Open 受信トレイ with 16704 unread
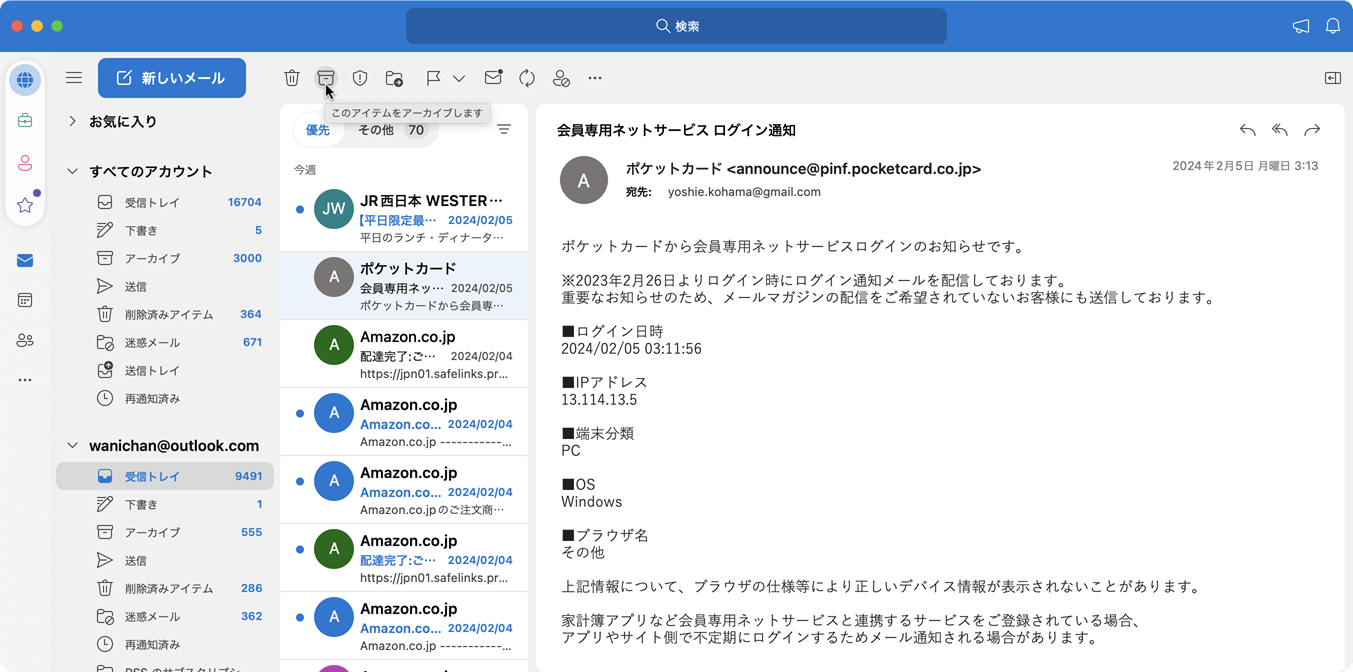The height and width of the screenshot is (672, 1353). pos(165,202)
